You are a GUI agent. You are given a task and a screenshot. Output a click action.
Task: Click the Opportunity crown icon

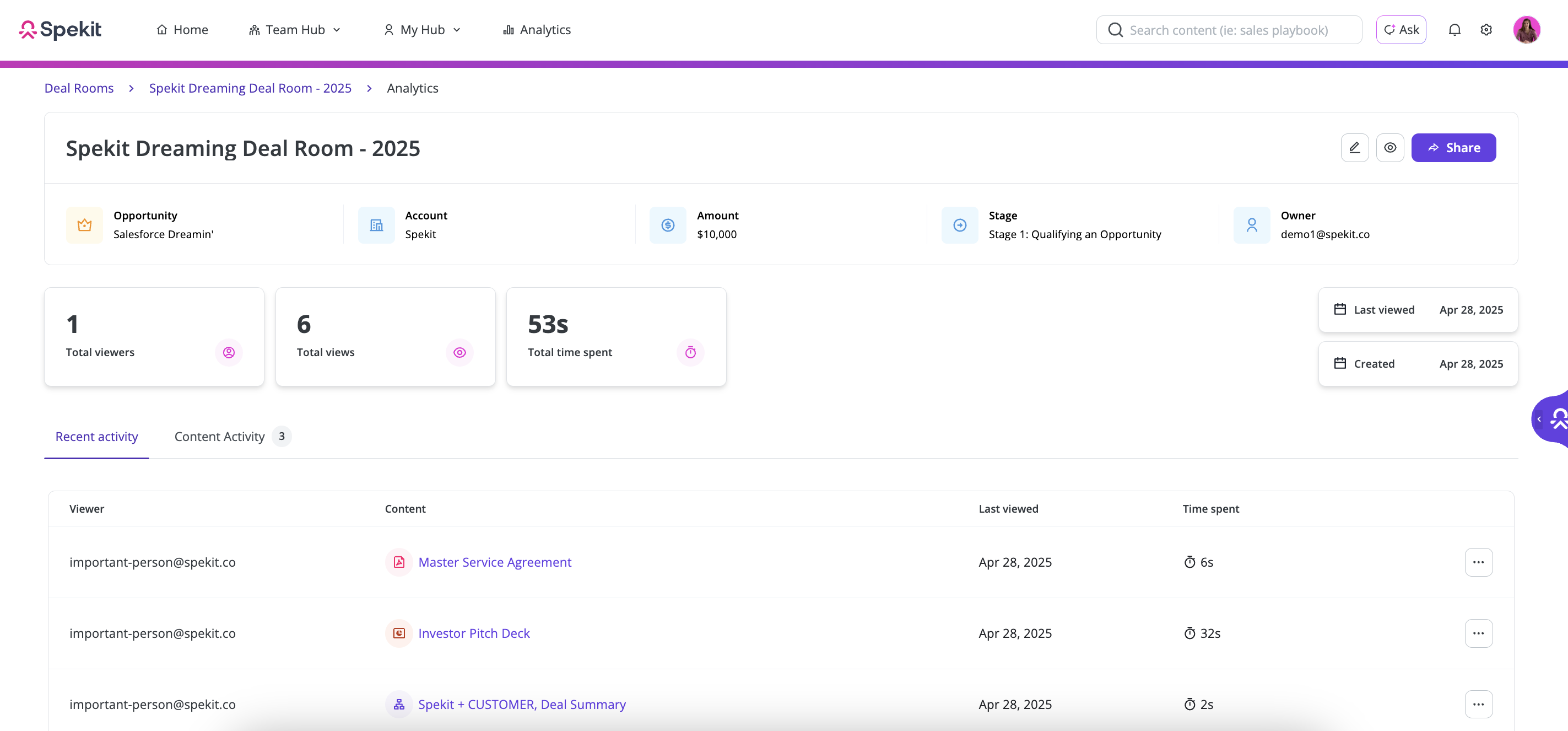pyautogui.click(x=84, y=225)
